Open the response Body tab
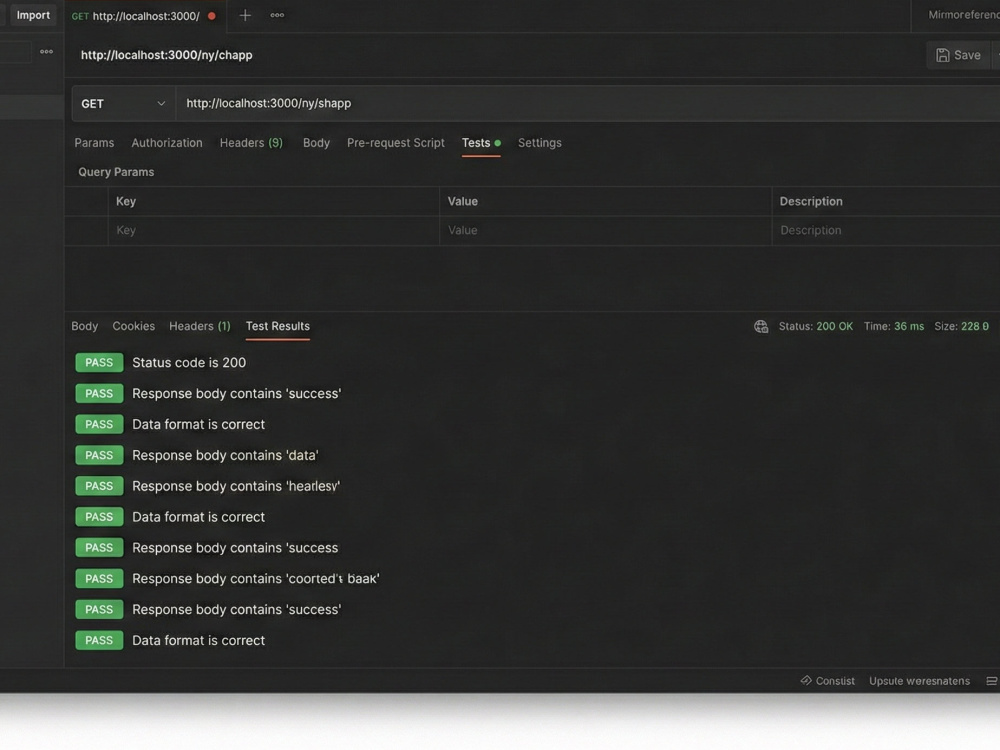 click(x=85, y=326)
